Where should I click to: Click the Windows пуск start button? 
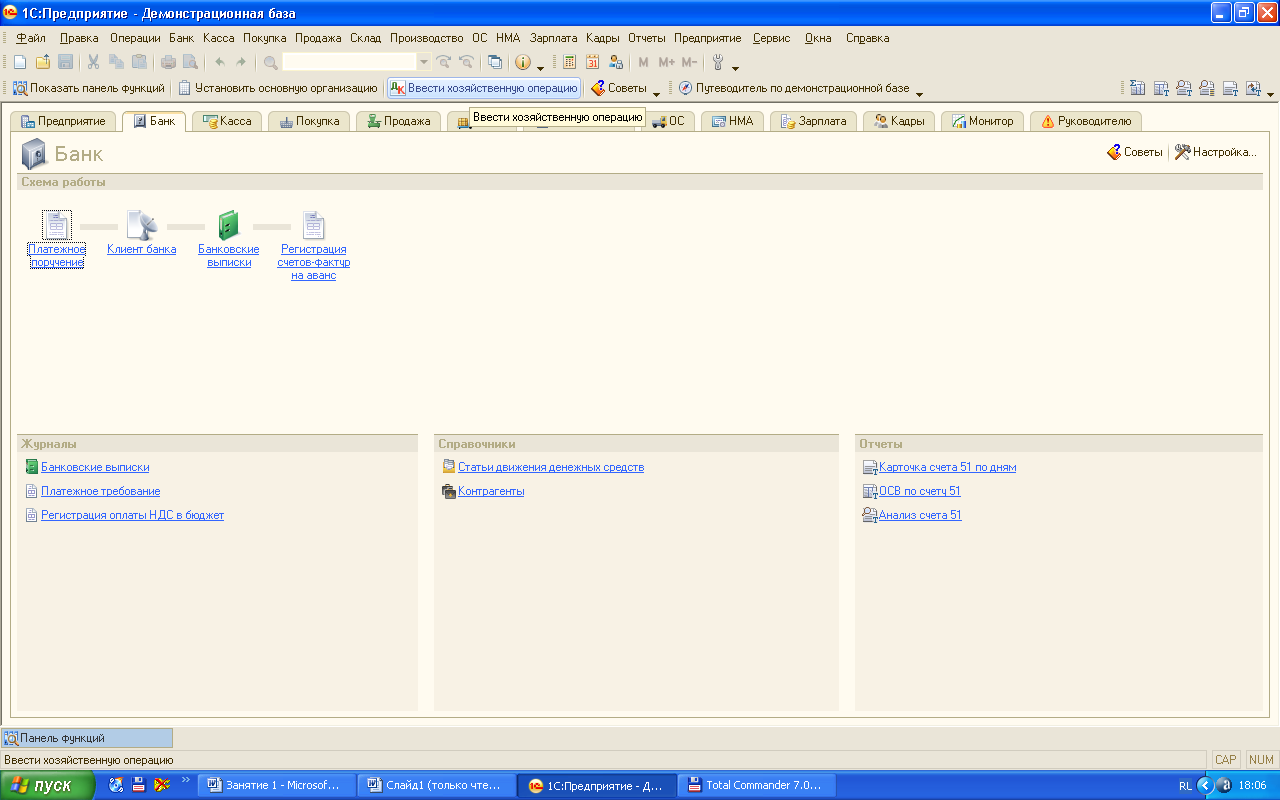point(47,785)
